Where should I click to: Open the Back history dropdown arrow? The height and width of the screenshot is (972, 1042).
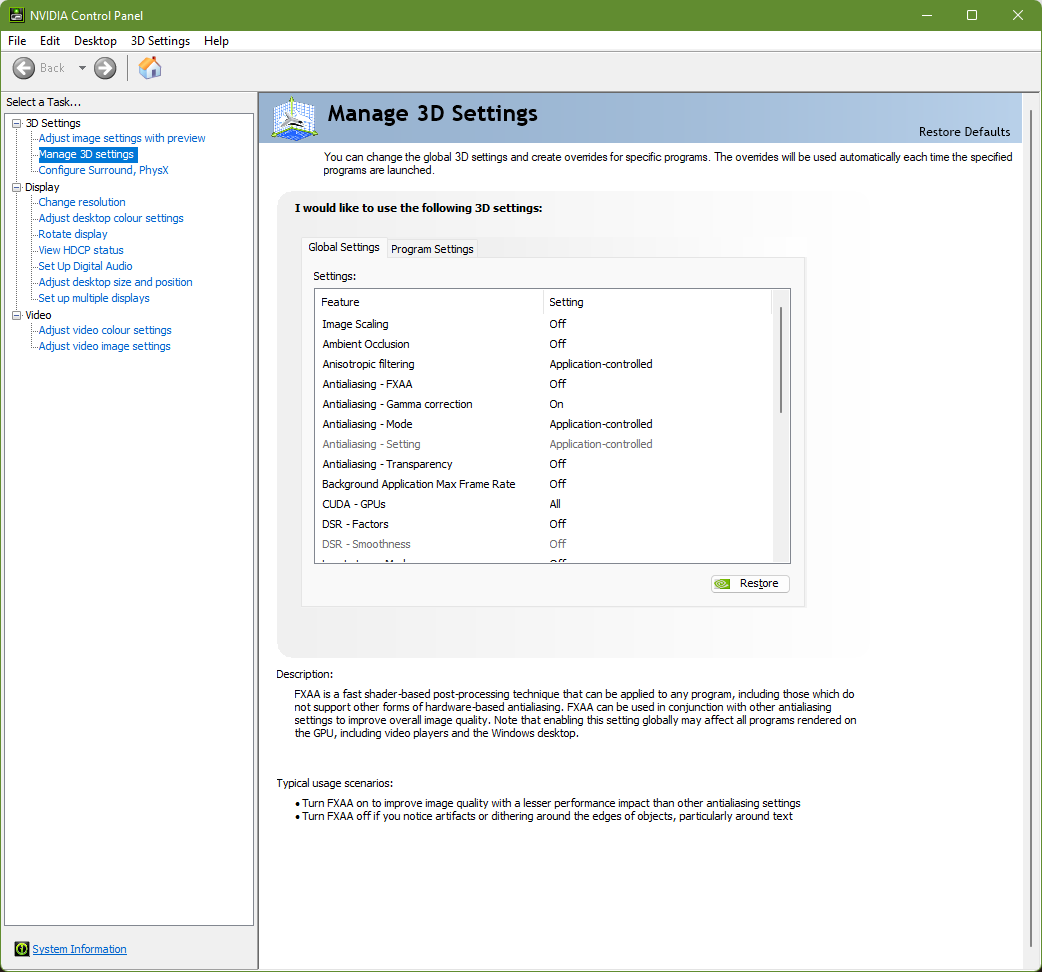(x=82, y=68)
